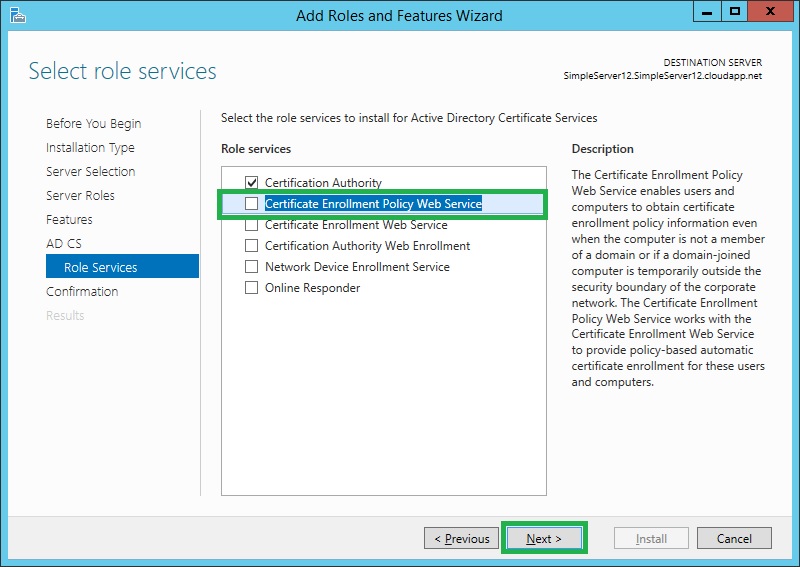Enable Certificate Enrollment Policy Web Service checkbox
Image resolution: width=800 pixels, height=567 pixels.
pos(252,204)
